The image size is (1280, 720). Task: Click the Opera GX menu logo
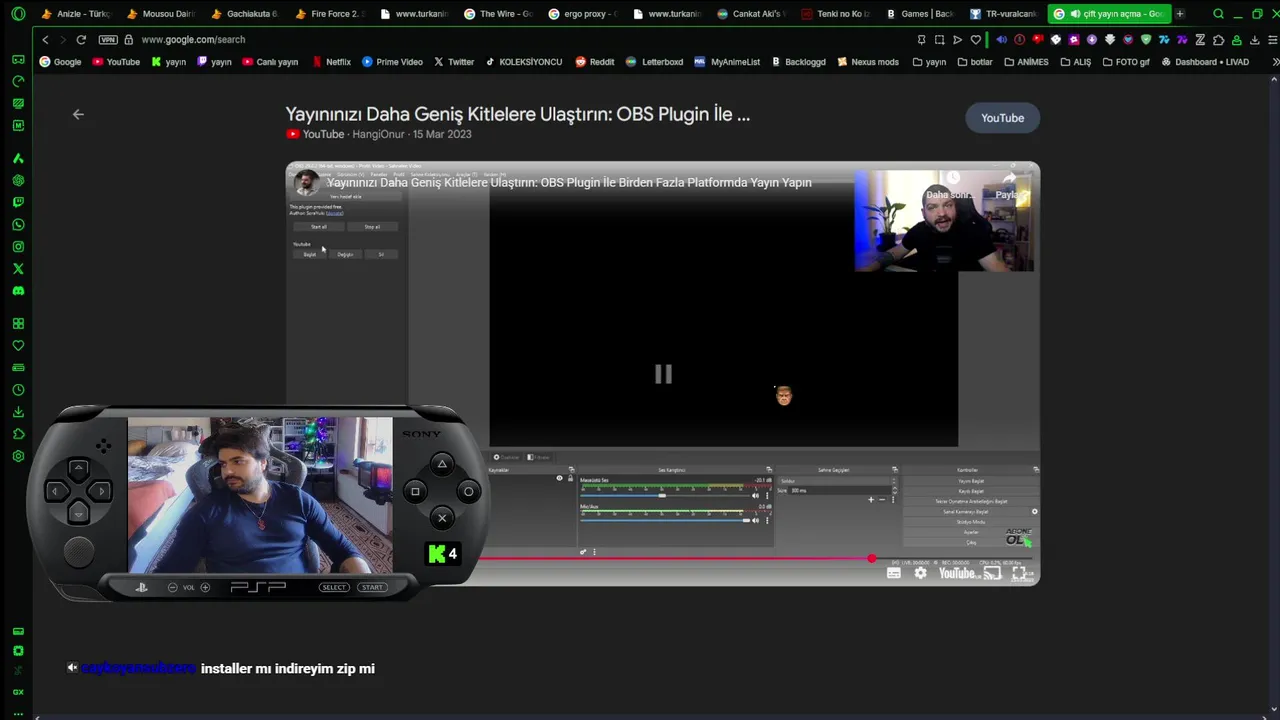click(18, 14)
